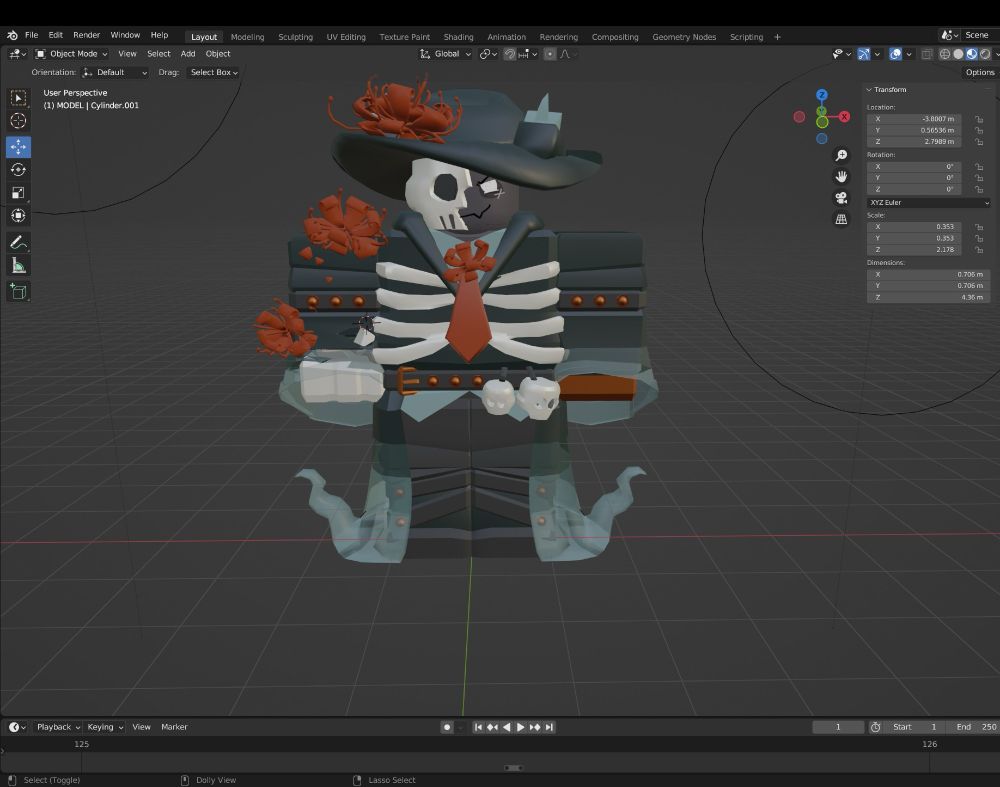The height and width of the screenshot is (787, 1000).
Task: Toggle the preview range stopwatch
Action: (x=876, y=727)
